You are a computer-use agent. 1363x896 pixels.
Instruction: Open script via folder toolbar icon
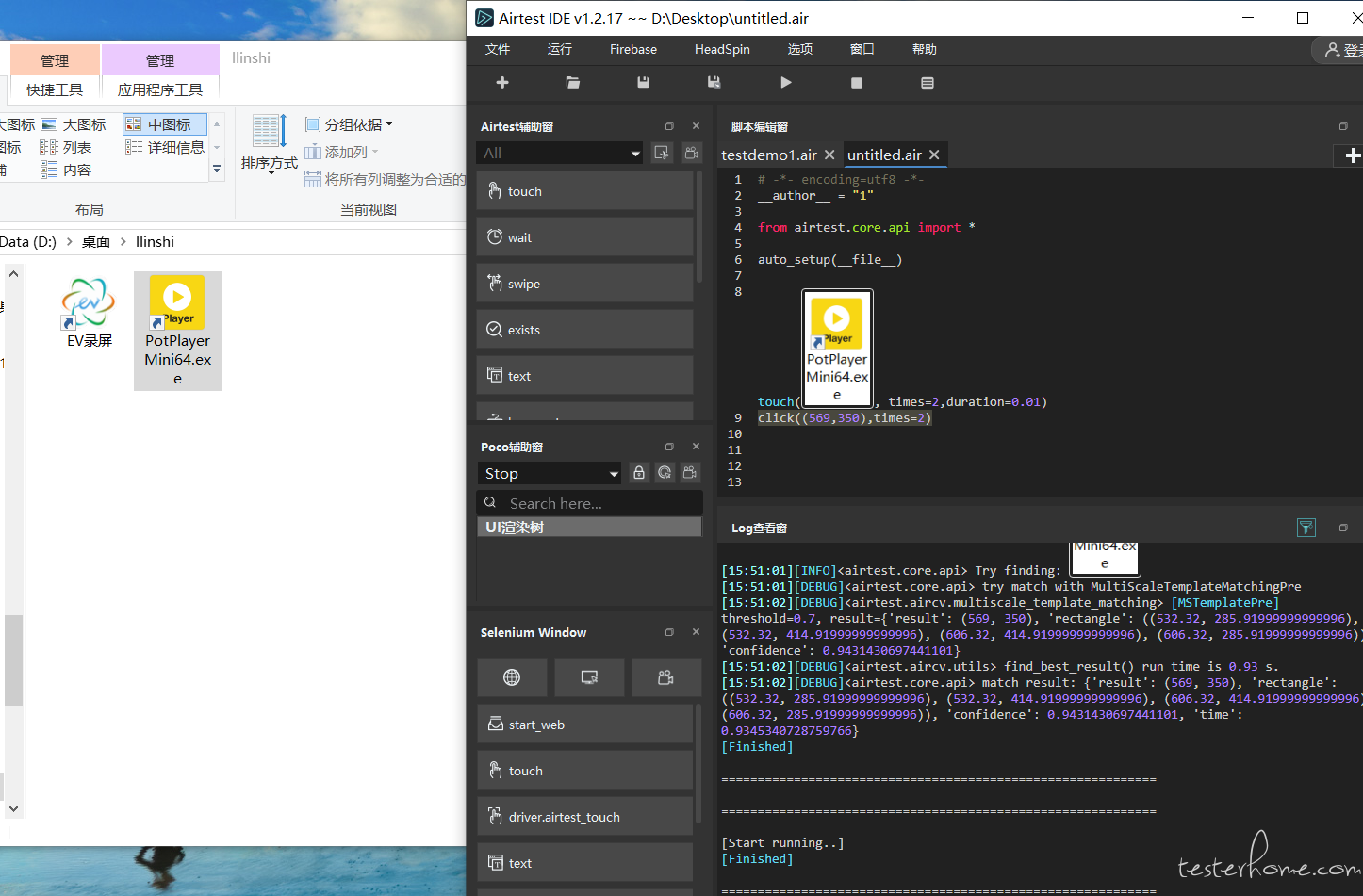(572, 83)
